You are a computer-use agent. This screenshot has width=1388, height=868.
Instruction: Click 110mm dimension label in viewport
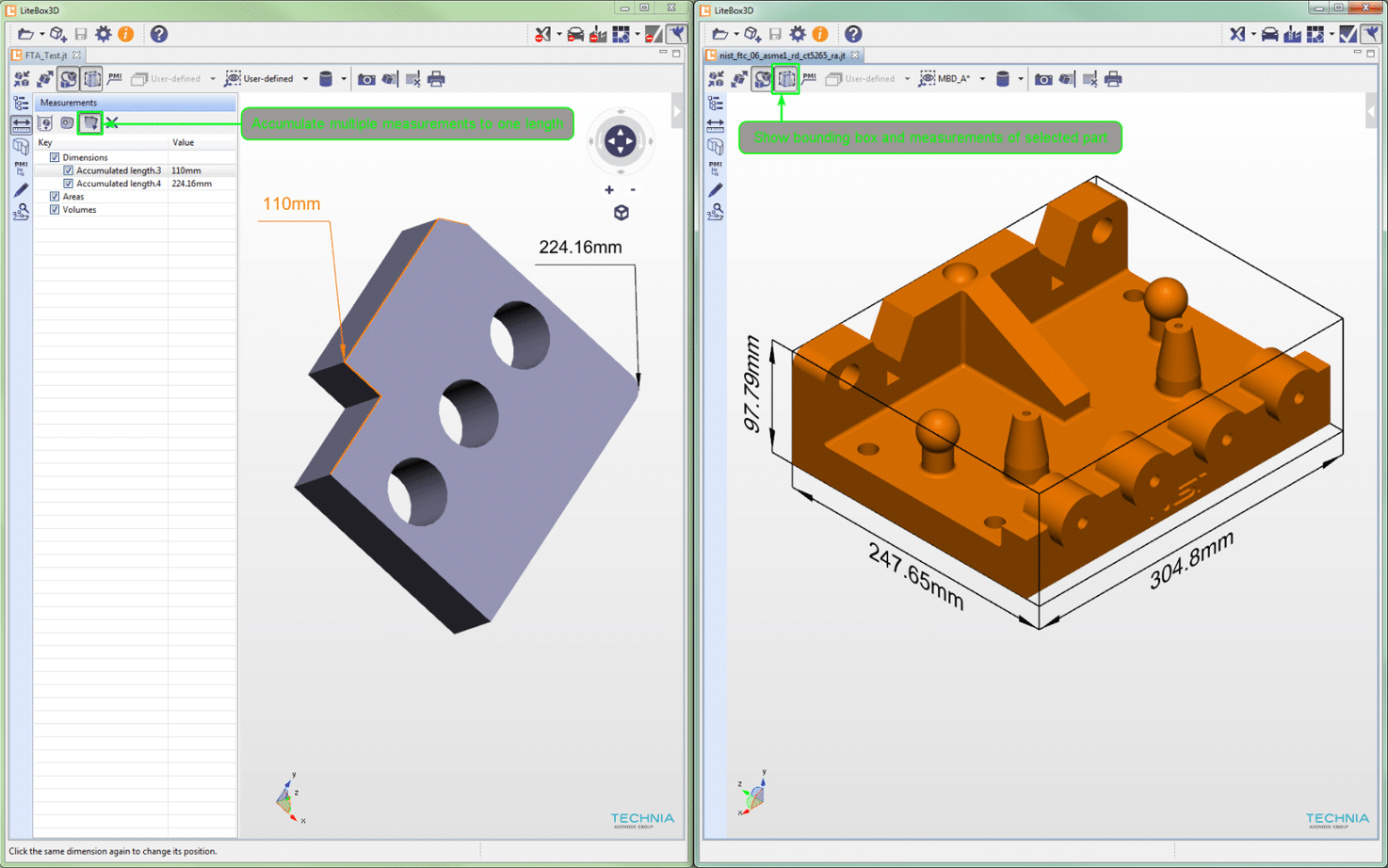pyautogui.click(x=292, y=204)
